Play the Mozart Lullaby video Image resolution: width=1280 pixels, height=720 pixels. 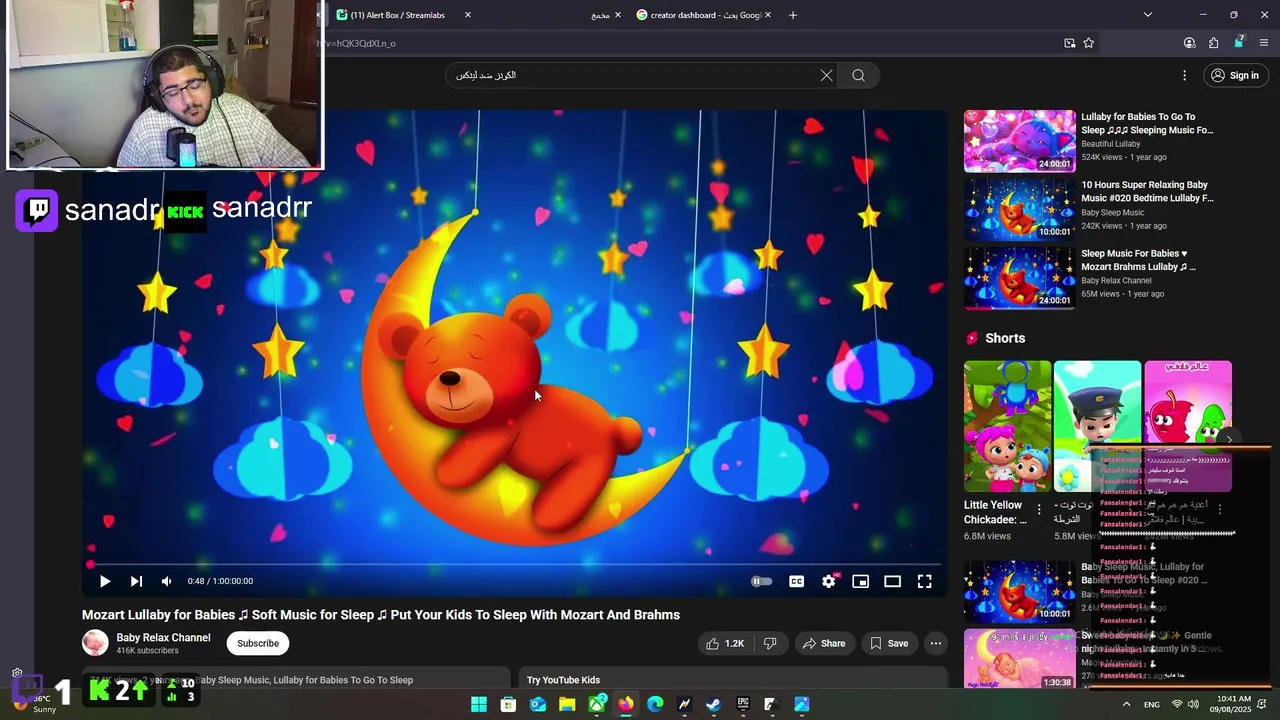point(105,581)
